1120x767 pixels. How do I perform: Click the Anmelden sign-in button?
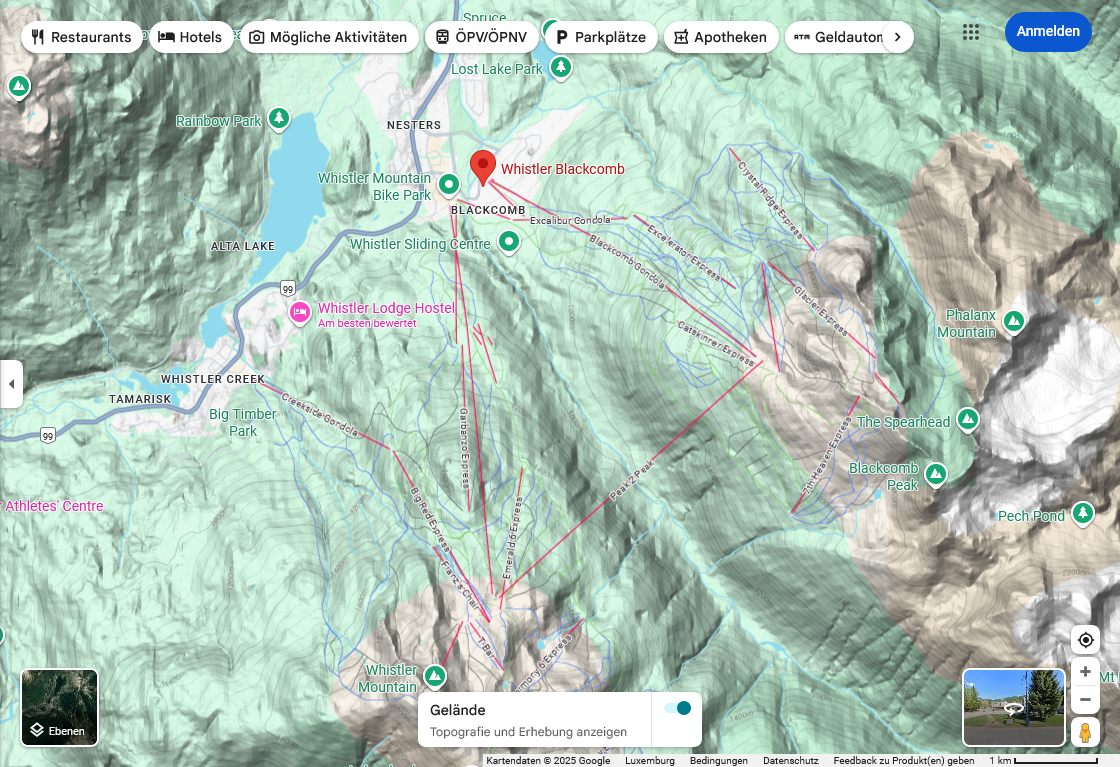coord(1048,31)
